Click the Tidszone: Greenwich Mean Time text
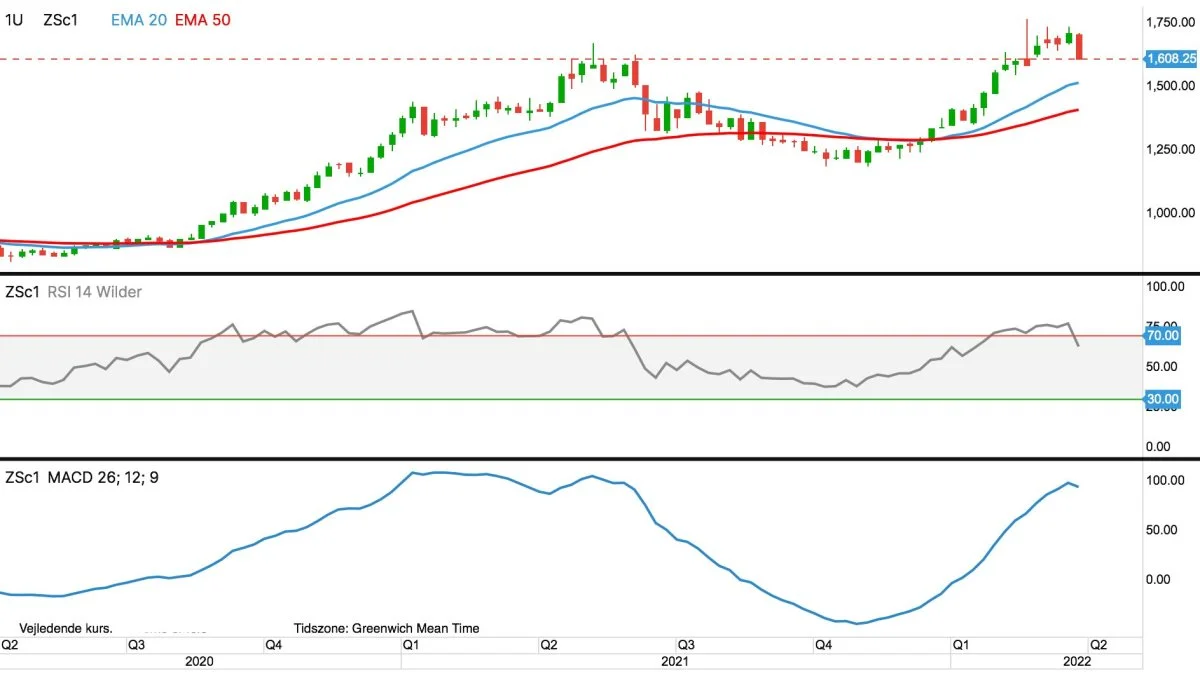The image size is (1200, 676). pos(387,629)
